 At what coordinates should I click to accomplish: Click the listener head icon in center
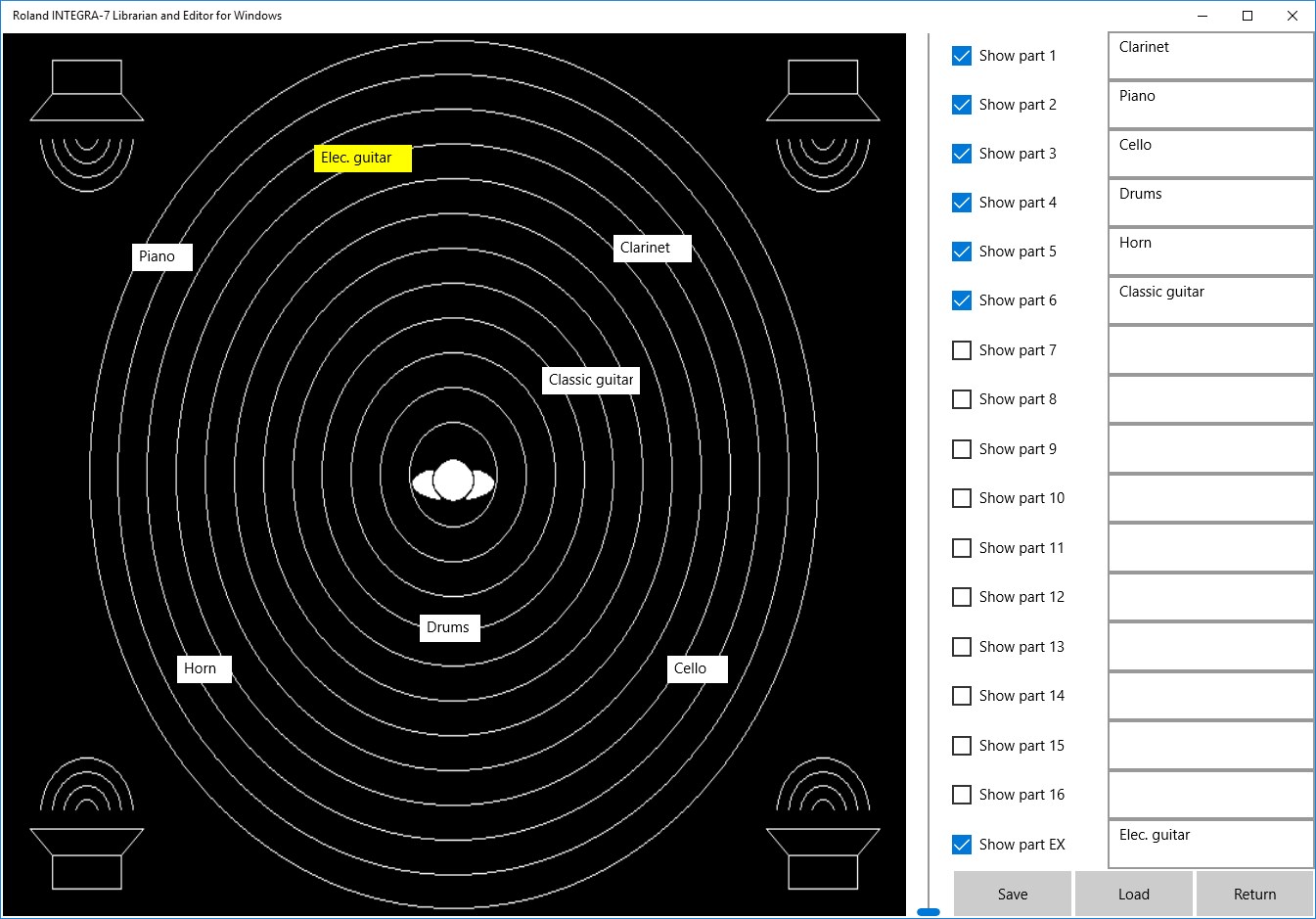pyautogui.click(x=453, y=481)
